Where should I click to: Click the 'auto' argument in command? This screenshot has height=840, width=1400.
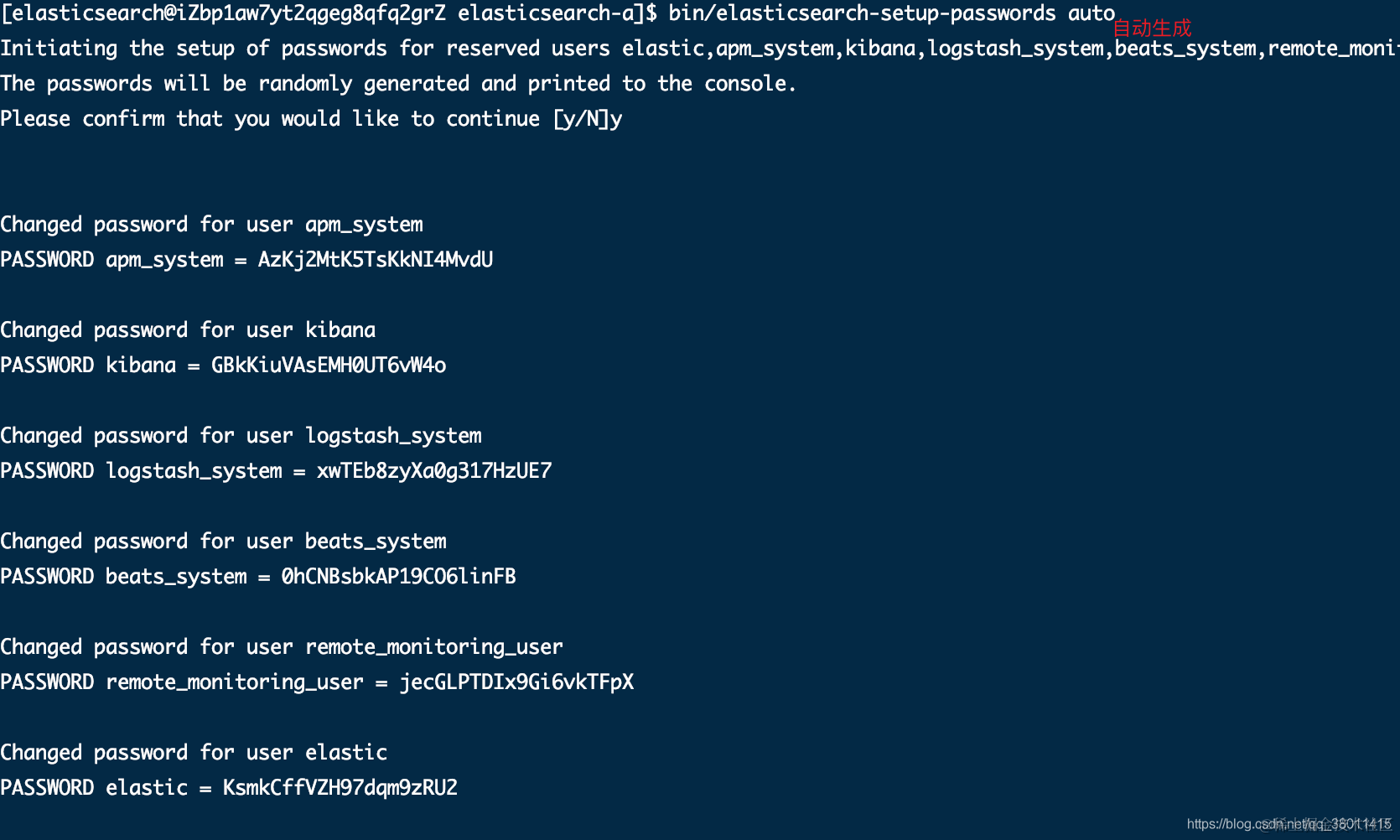(x=1091, y=13)
